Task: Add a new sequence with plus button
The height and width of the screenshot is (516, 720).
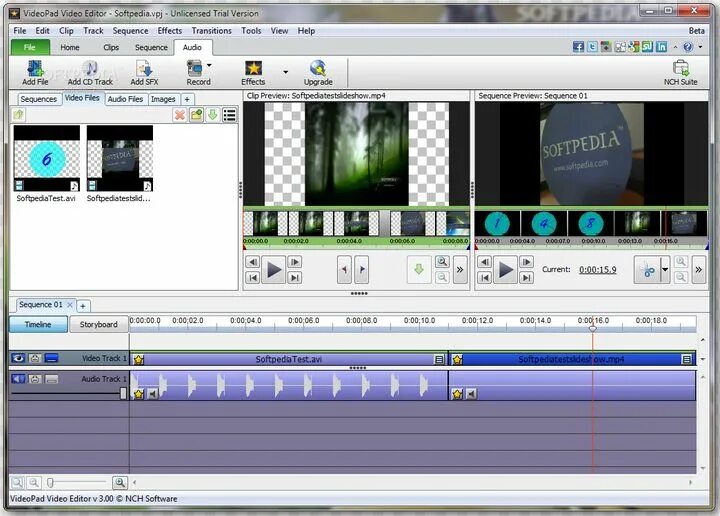Action: pyautogui.click(x=83, y=305)
